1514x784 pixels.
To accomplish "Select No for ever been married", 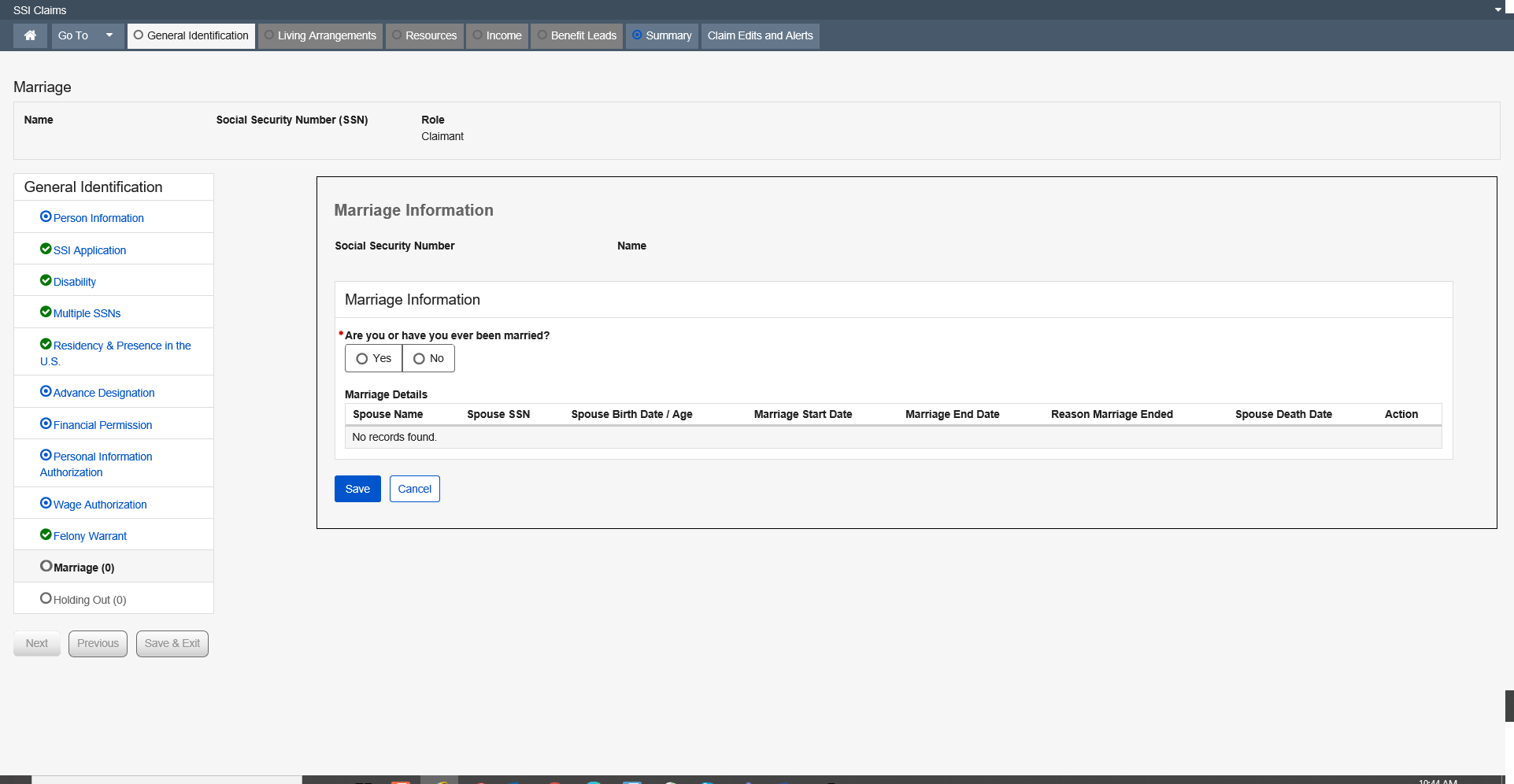I will [x=428, y=358].
